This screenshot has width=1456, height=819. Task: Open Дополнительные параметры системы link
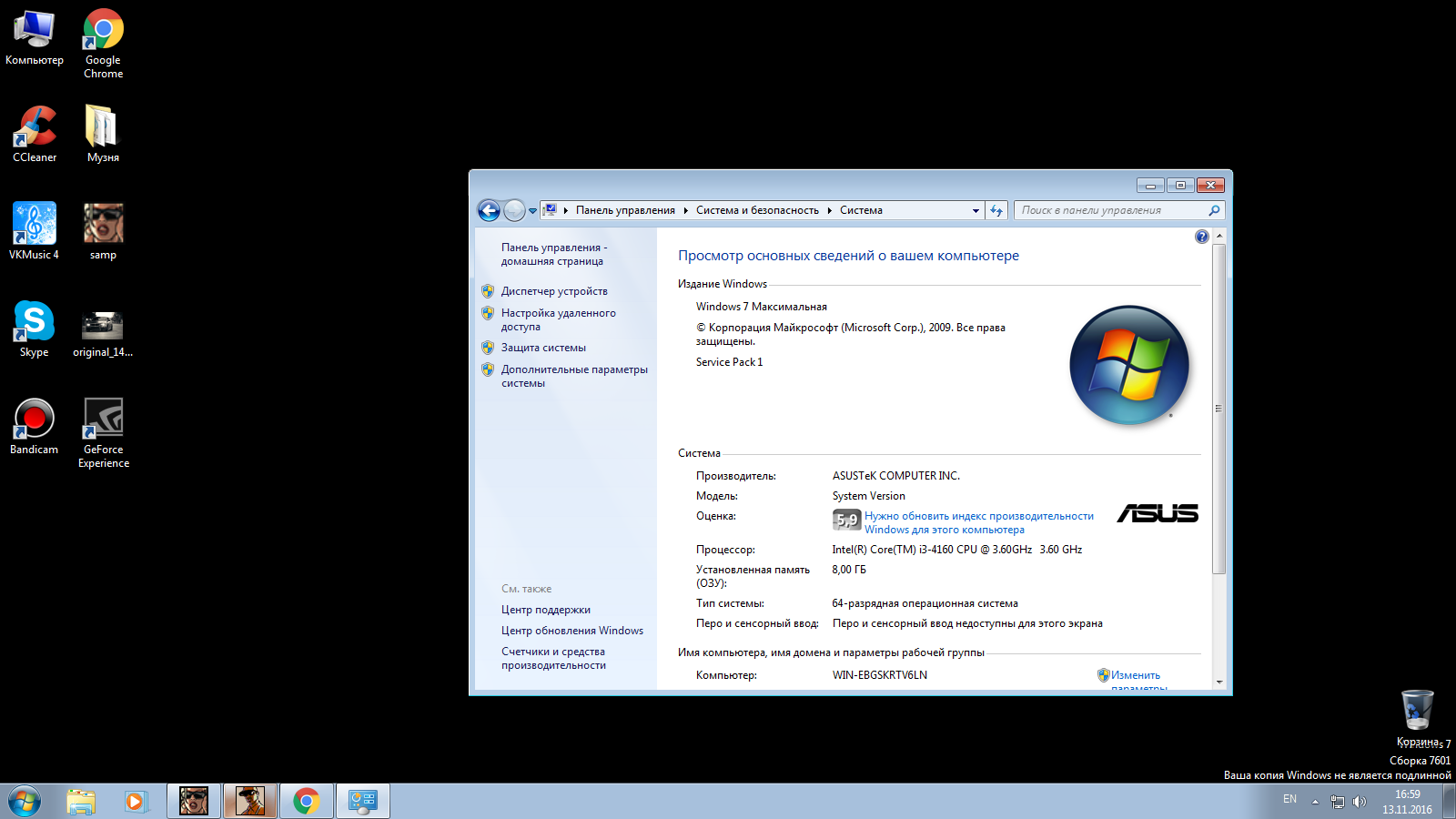(574, 376)
